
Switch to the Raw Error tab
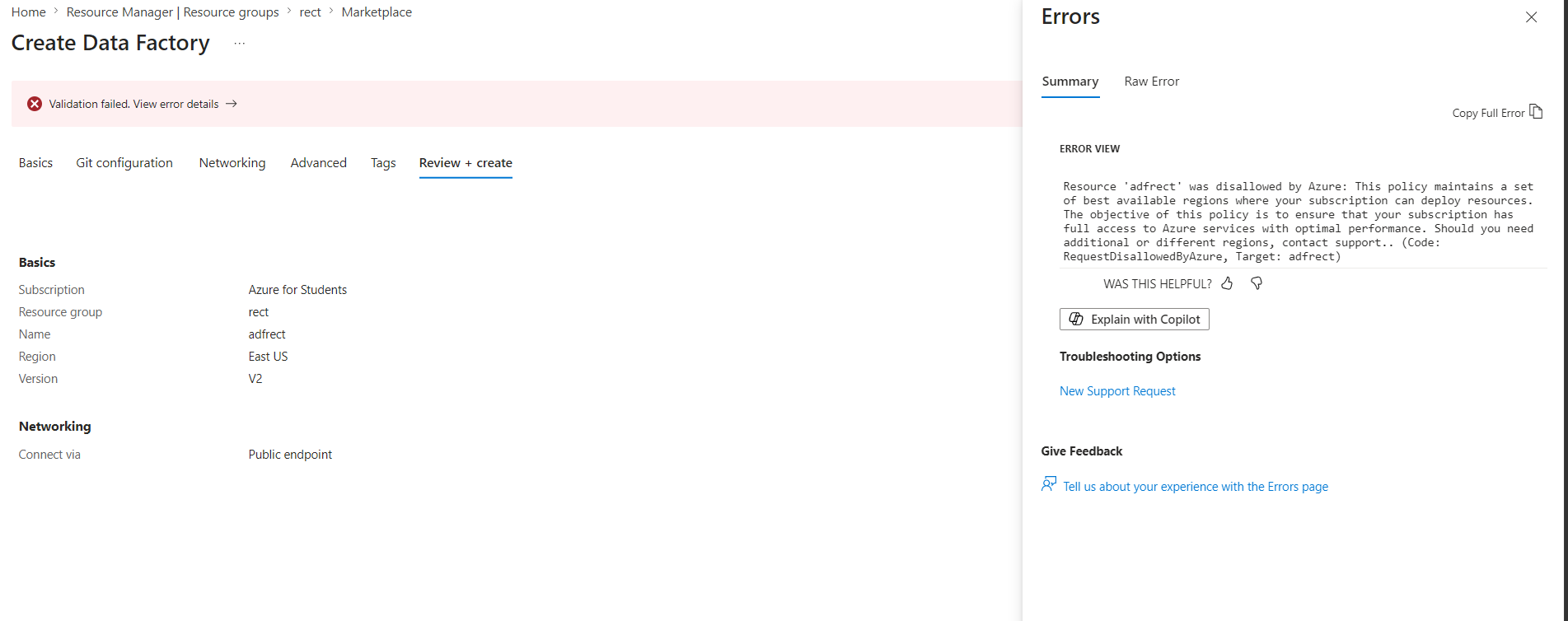[1152, 82]
